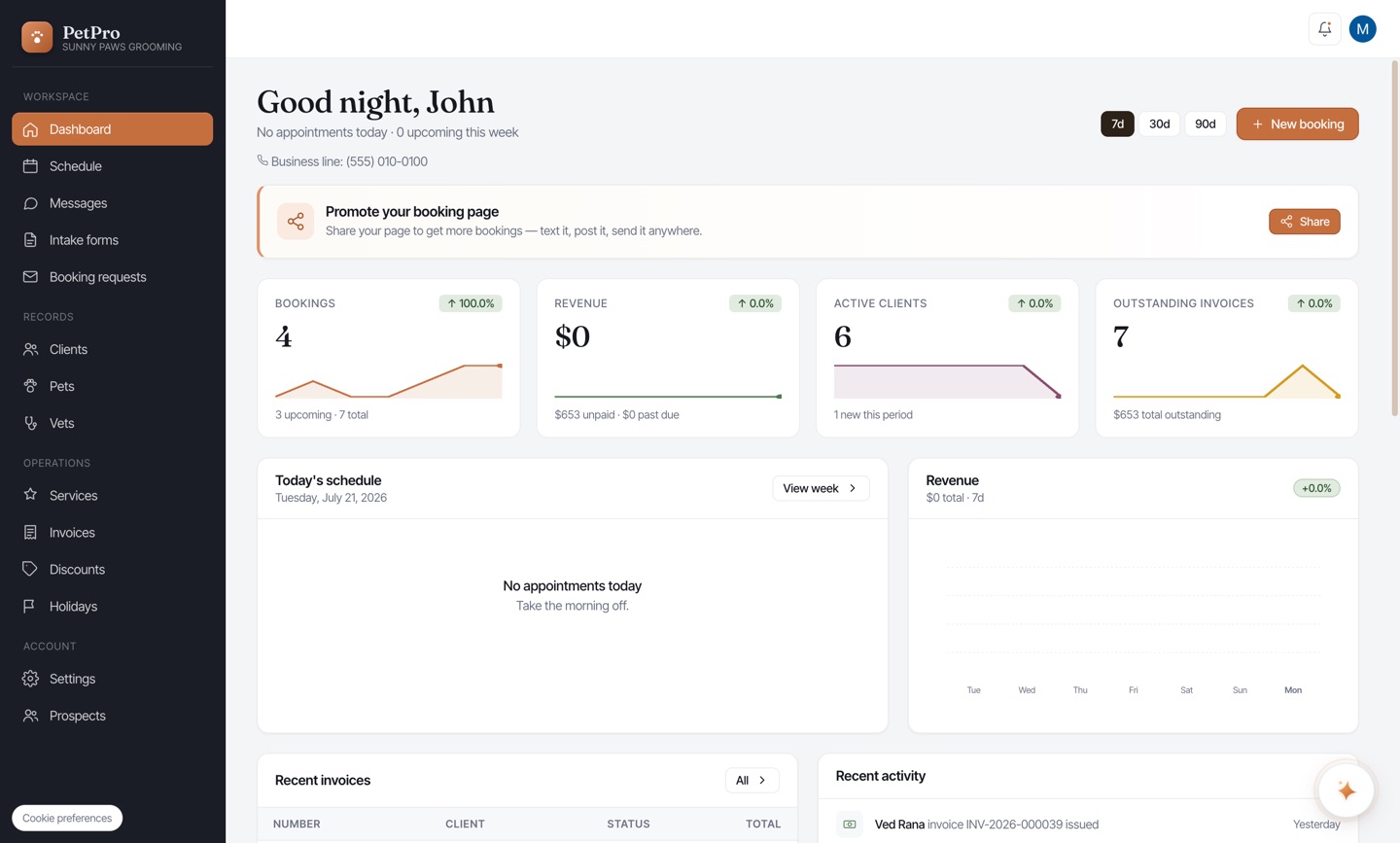Click the Revenue $0 stat card
This screenshot has height=843, width=1400.
[x=668, y=358]
